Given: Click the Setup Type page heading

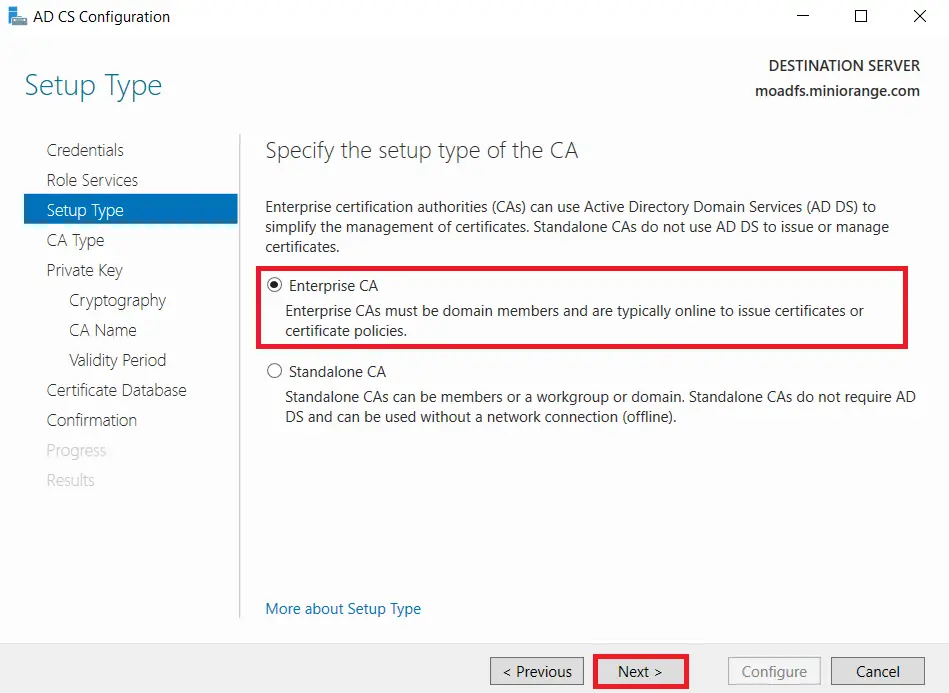Looking at the screenshot, I should point(92,86).
